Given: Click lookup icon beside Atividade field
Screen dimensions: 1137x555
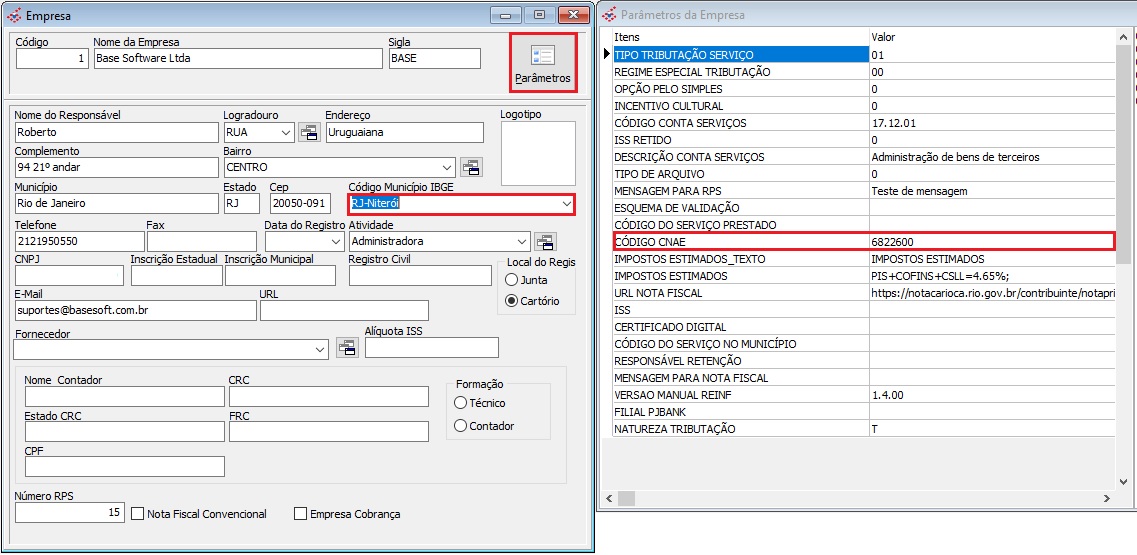Looking at the screenshot, I should coord(545,241).
